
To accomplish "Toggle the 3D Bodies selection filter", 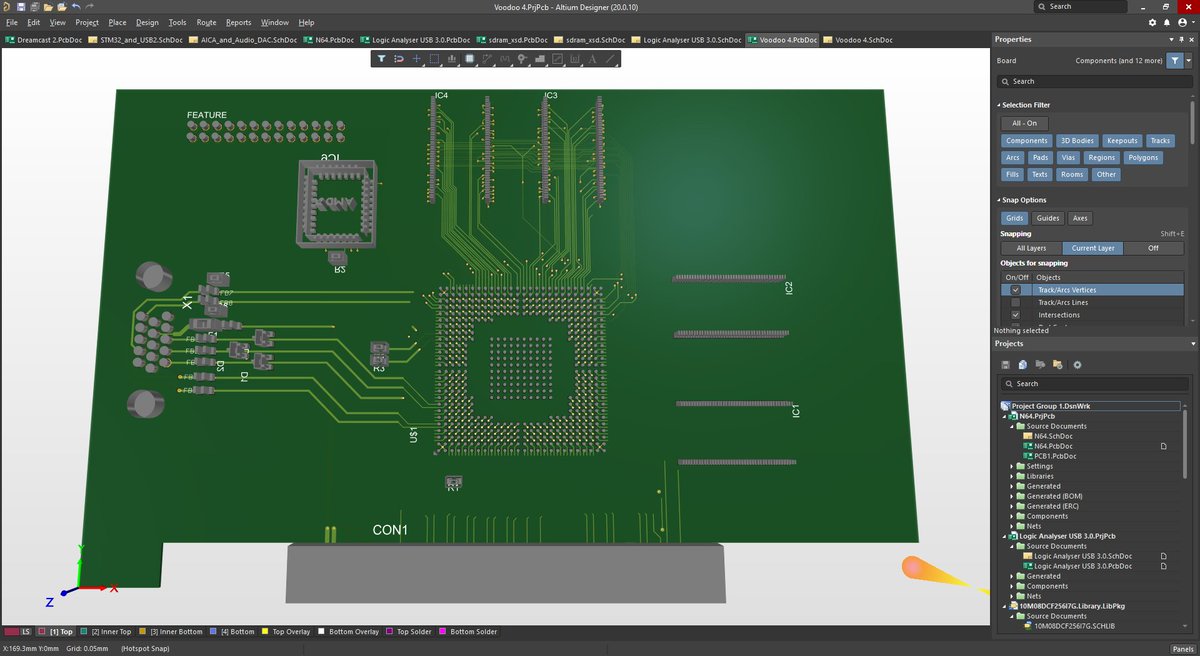I will pos(1077,141).
